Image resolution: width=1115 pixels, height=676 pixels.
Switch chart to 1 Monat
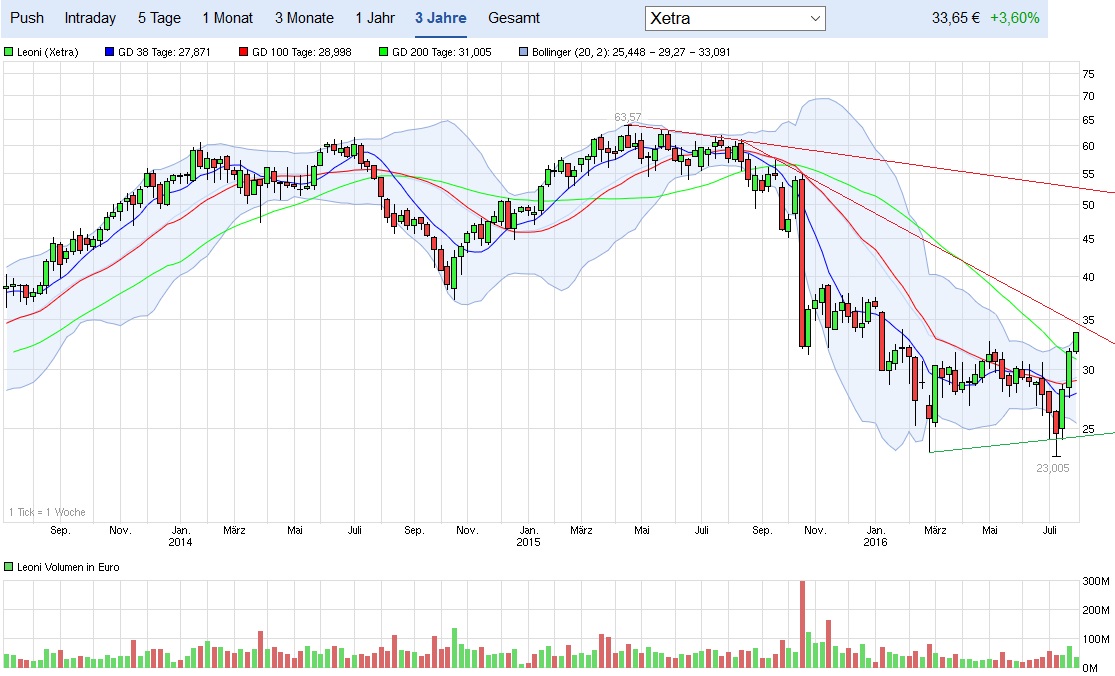(227, 18)
